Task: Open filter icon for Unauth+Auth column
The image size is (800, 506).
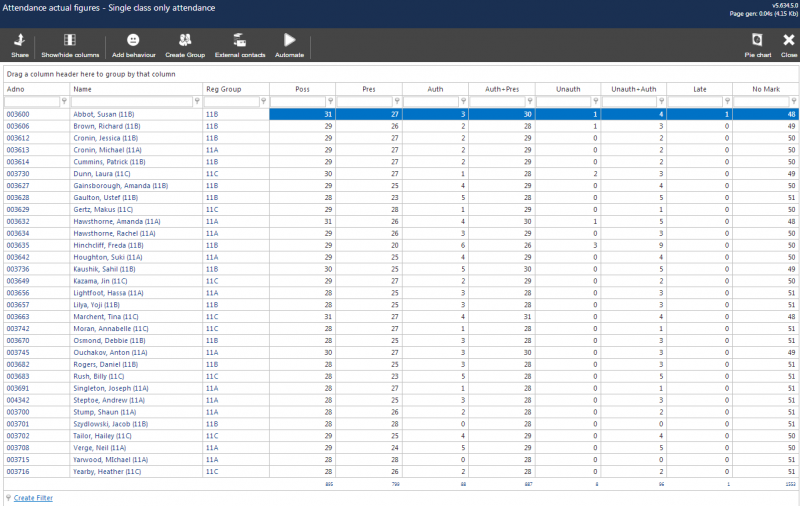Action: click(x=662, y=101)
